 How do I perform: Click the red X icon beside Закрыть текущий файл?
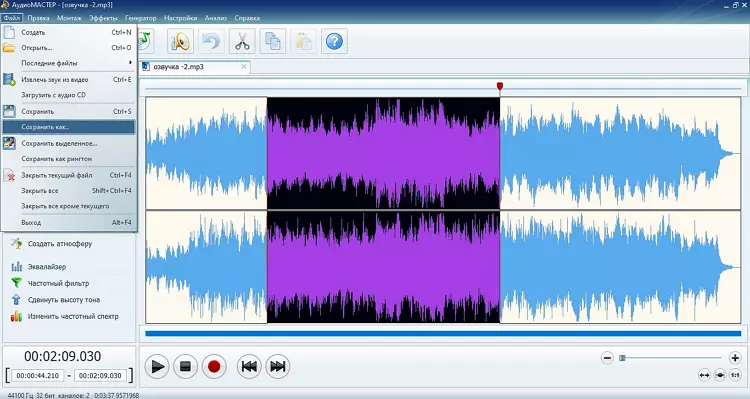(10, 176)
